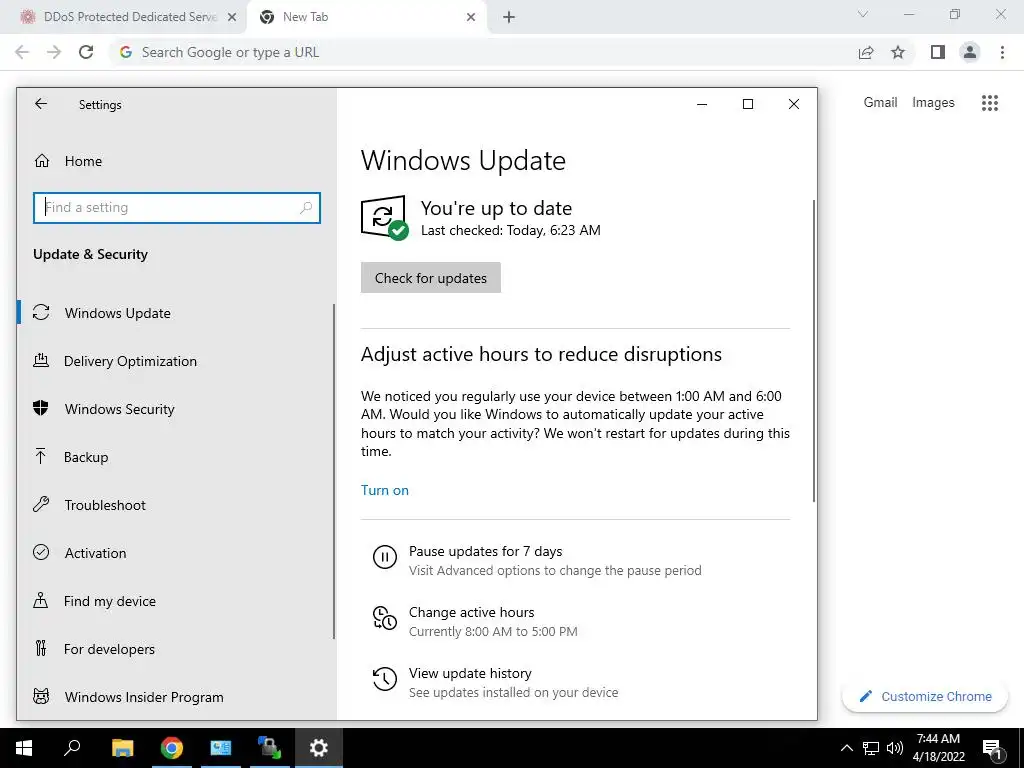Close the DDoS Protected tab
The image size is (1024, 768).
tap(232, 18)
